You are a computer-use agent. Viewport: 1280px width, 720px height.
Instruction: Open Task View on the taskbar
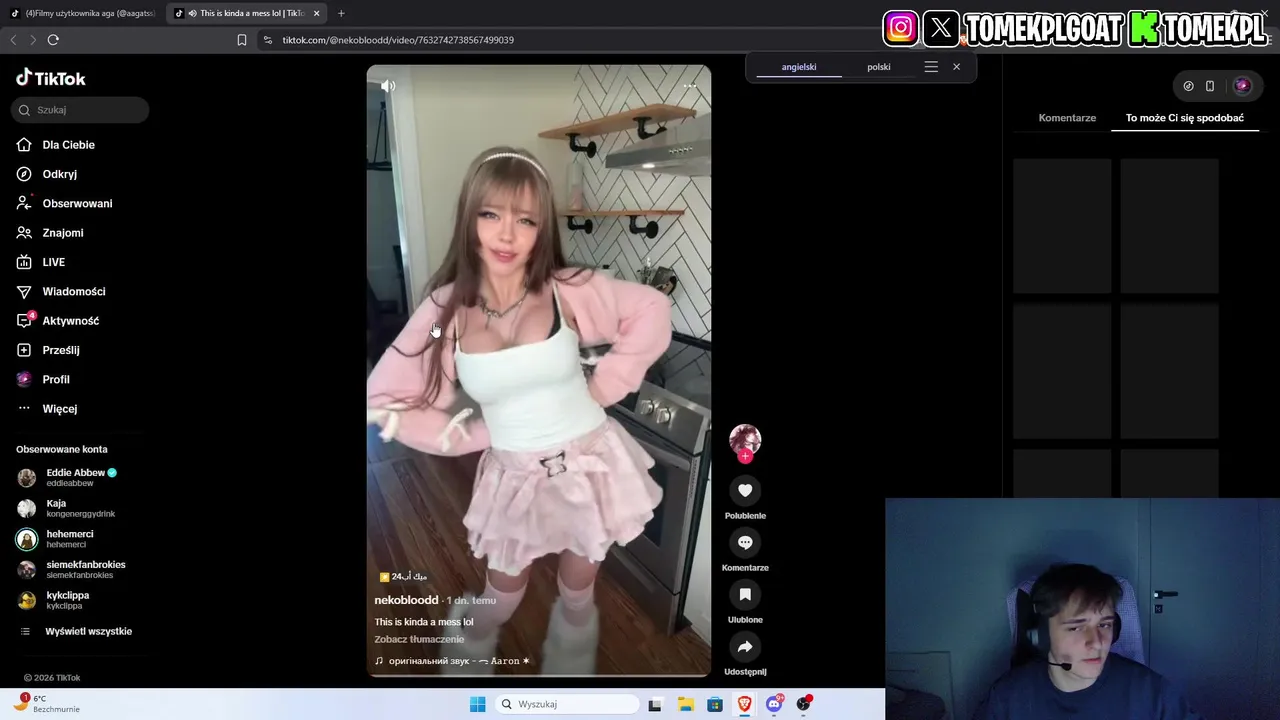(x=655, y=704)
